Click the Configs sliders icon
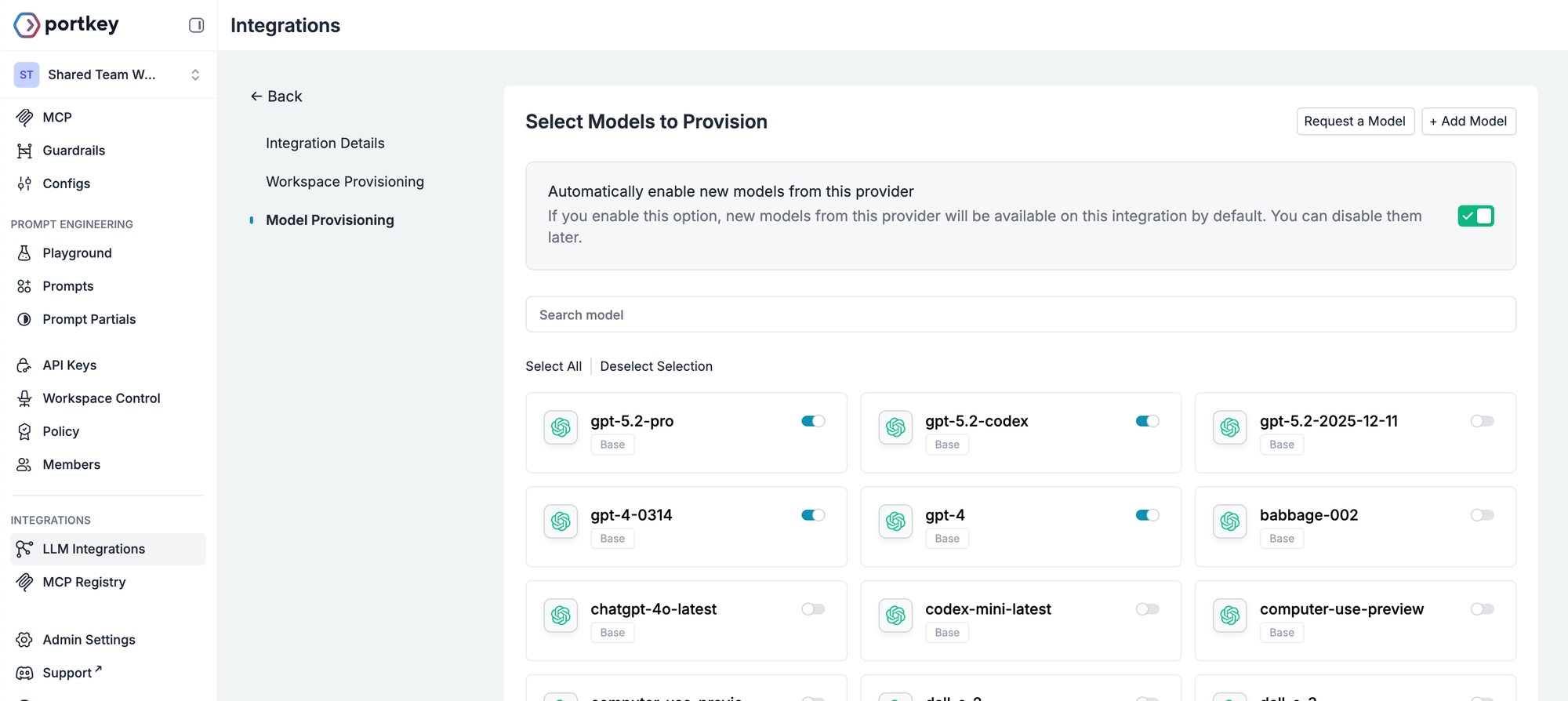Viewport: 1568px width, 701px height. [24, 183]
